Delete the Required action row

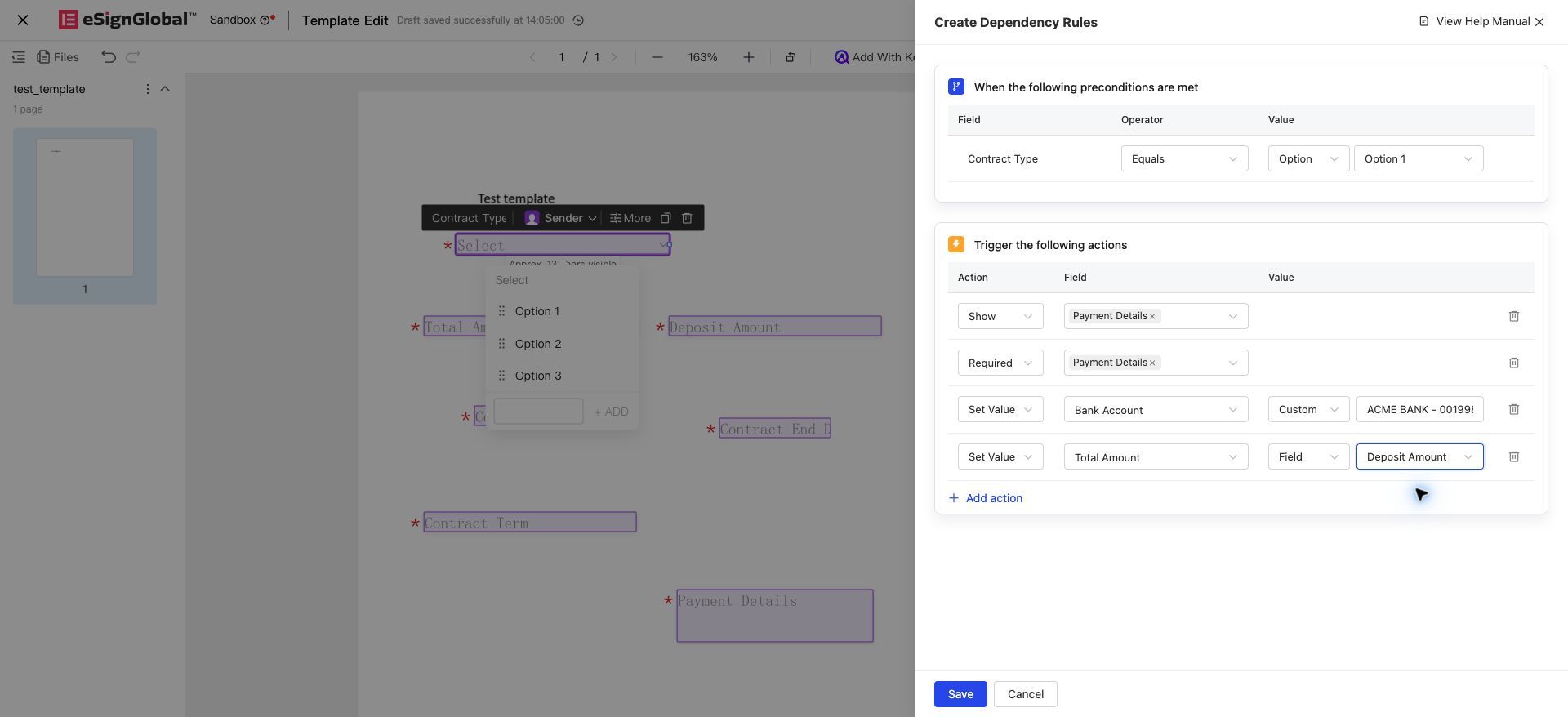coord(1513,363)
